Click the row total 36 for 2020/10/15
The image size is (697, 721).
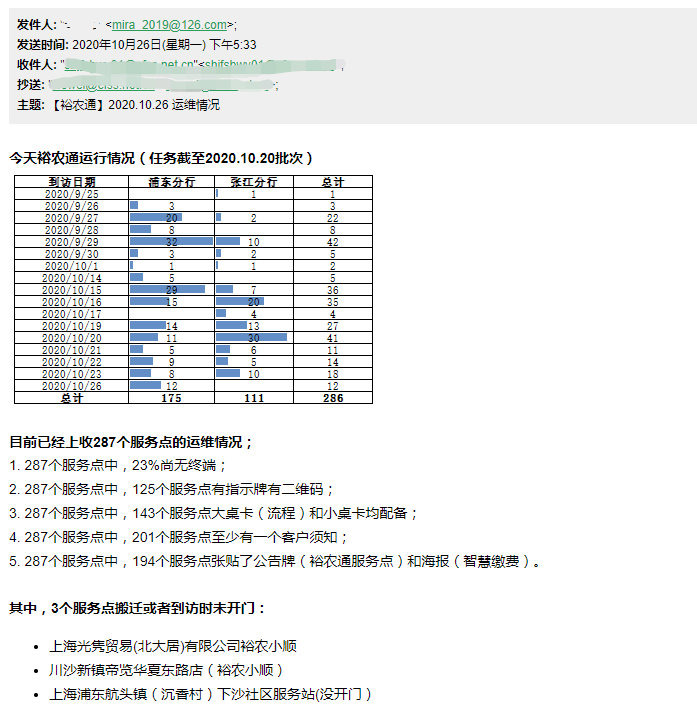(333, 290)
